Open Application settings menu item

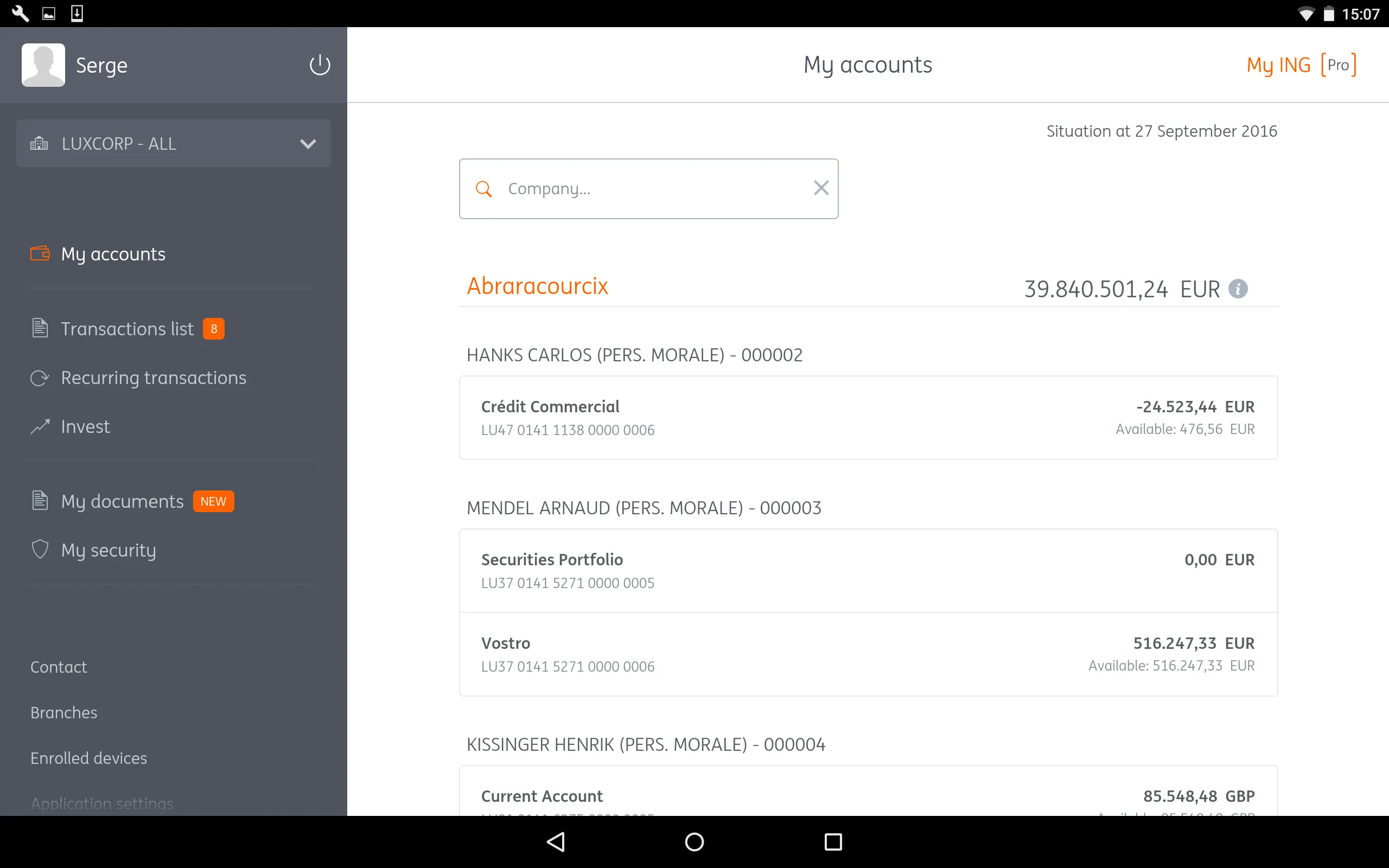(x=101, y=803)
